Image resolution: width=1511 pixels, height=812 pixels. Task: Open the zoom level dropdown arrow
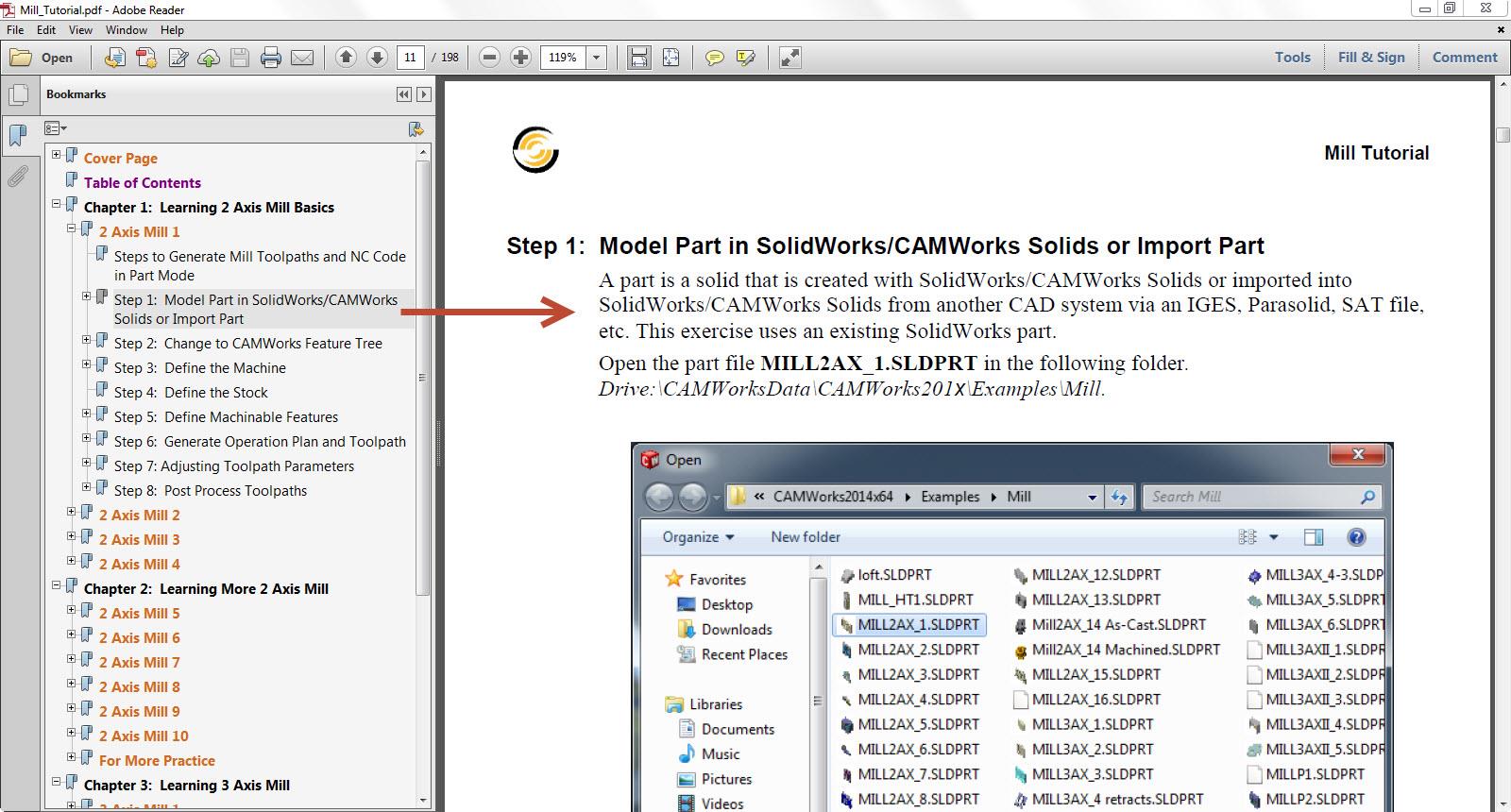(x=596, y=58)
